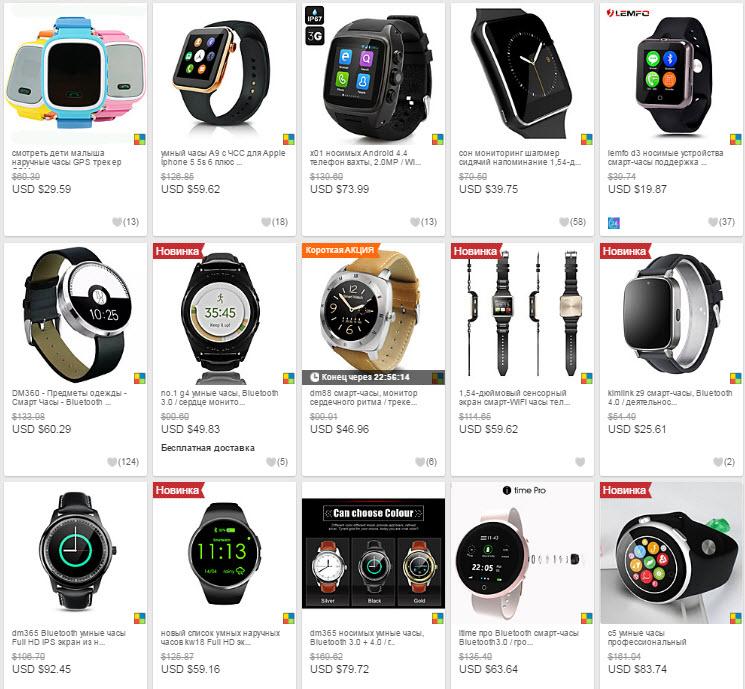Open the no.1 g4 smart watch title link
745x689 pixels.
pos(220,398)
